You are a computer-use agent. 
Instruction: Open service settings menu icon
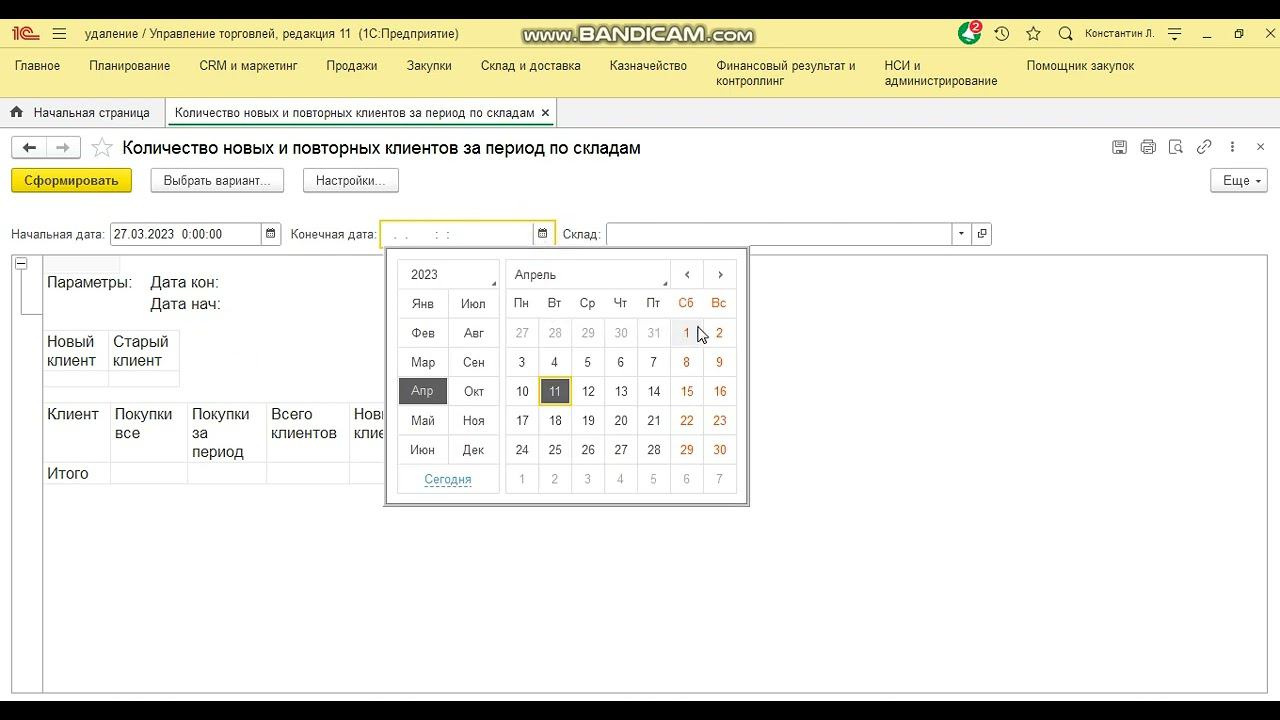[1175, 33]
